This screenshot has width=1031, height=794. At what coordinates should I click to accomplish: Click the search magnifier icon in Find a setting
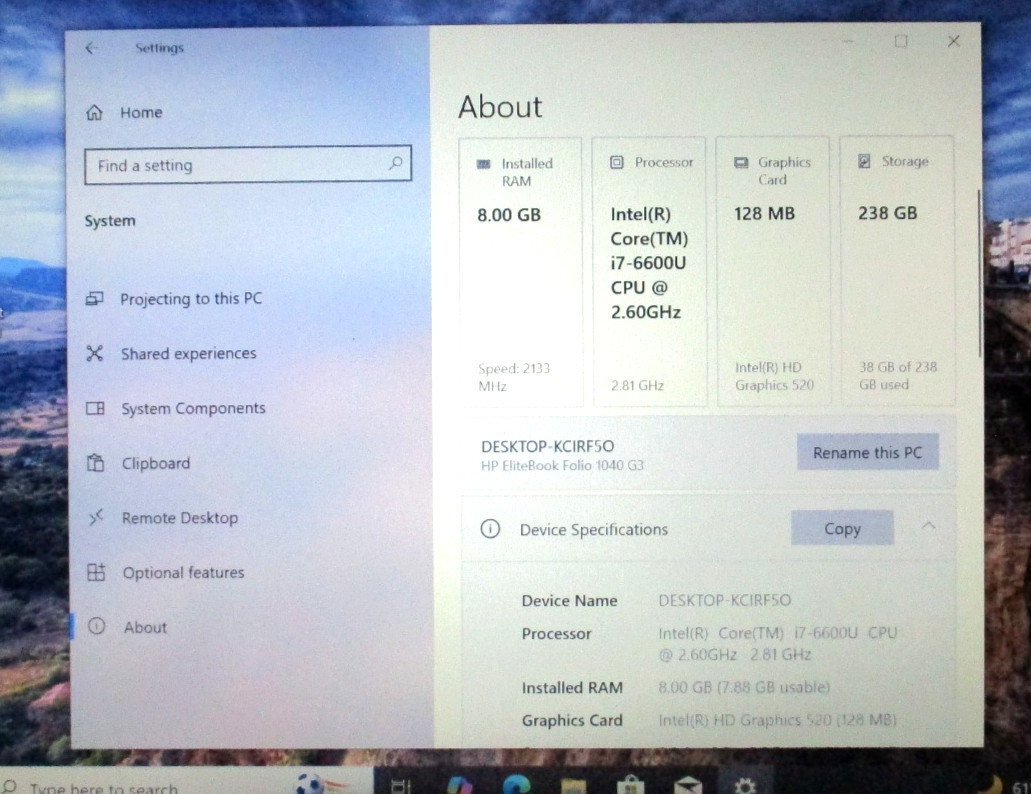(x=395, y=163)
